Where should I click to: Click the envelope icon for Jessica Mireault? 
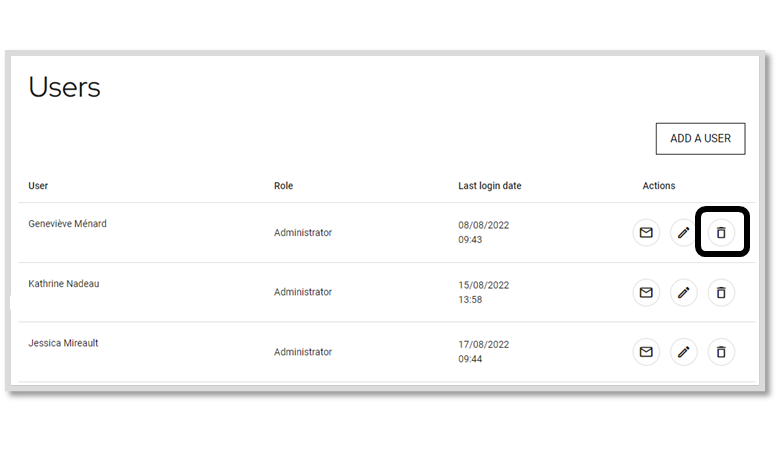tap(646, 352)
